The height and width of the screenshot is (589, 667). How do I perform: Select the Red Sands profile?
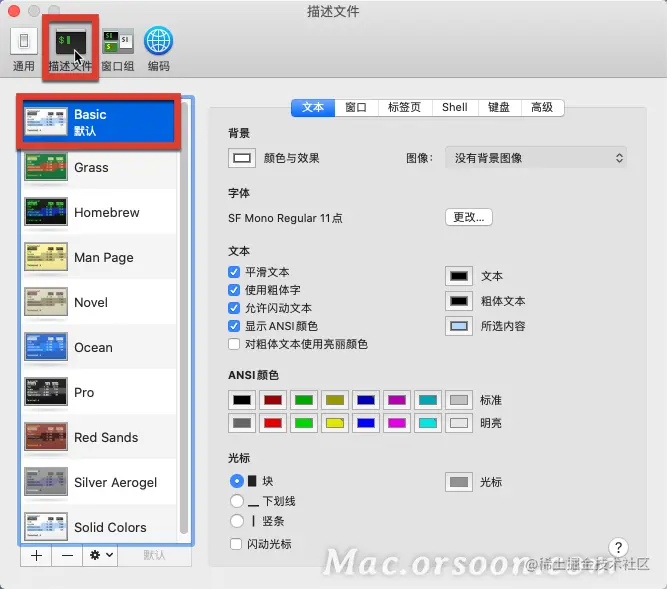(100, 437)
